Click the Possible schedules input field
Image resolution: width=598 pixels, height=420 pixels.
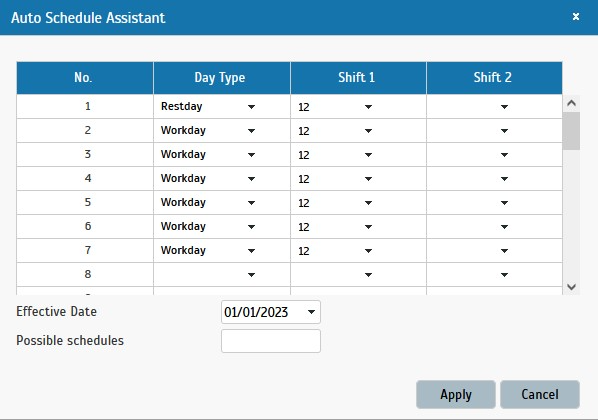(271, 341)
